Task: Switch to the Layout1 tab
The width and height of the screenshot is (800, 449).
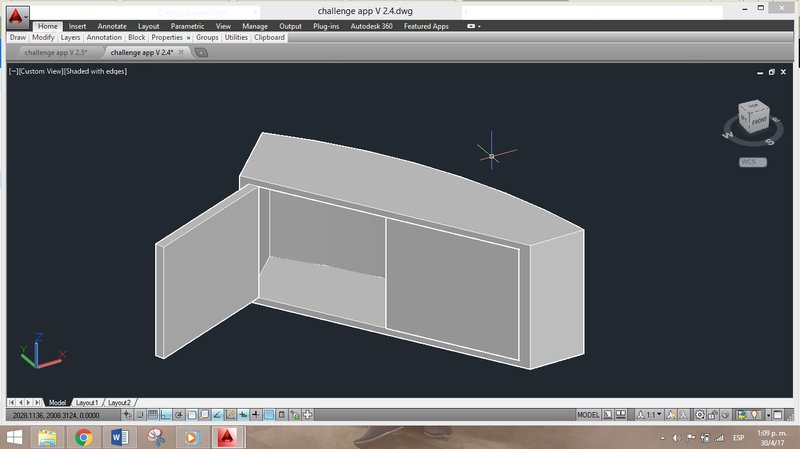Action: (x=87, y=402)
